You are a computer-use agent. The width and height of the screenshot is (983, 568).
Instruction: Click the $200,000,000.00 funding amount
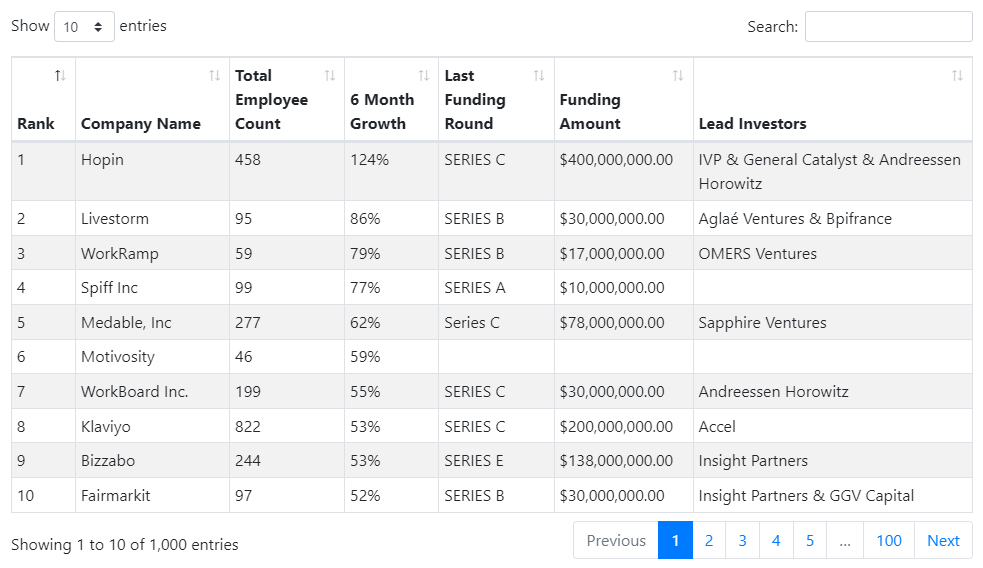(616, 426)
